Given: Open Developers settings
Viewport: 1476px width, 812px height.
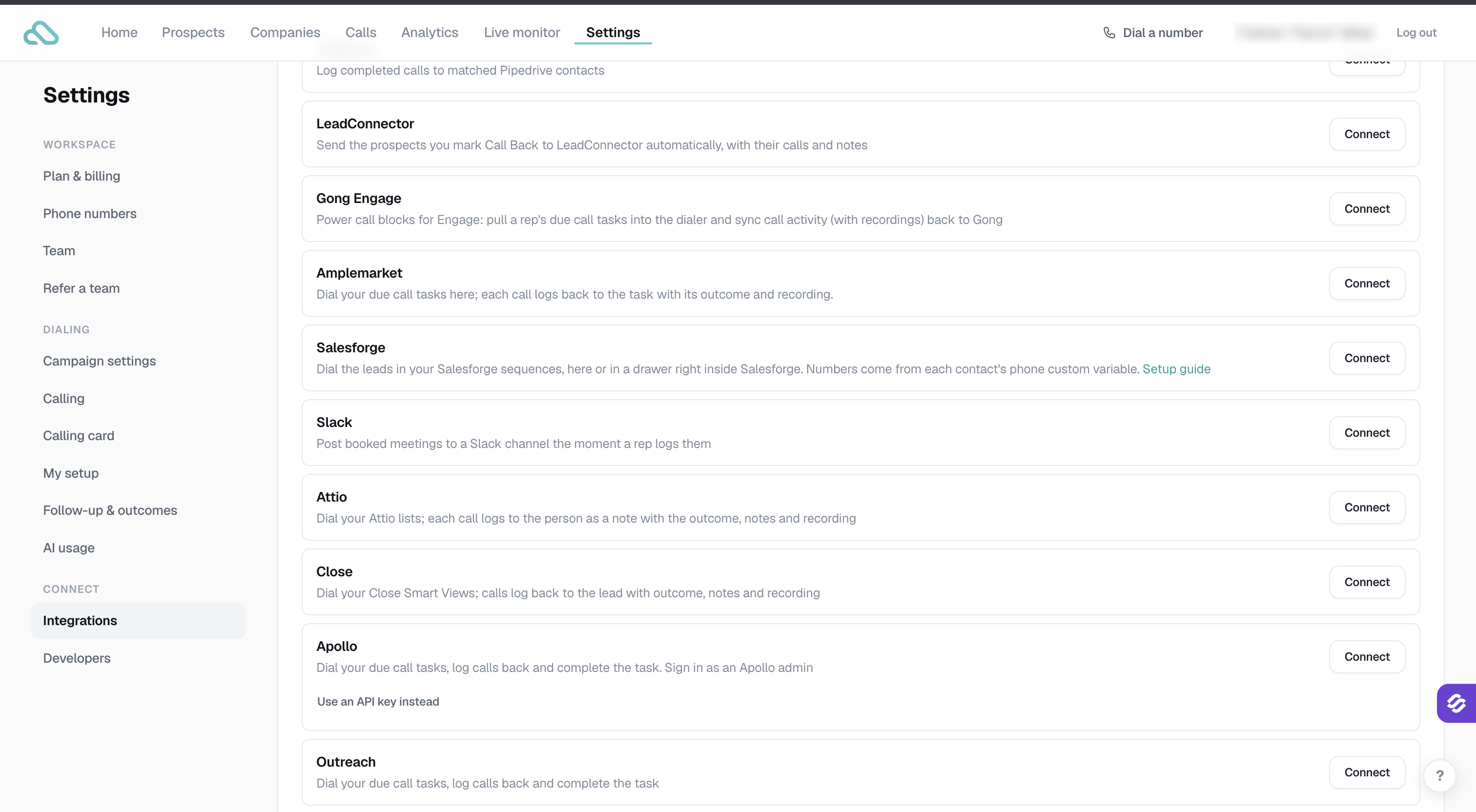Looking at the screenshot, I should tap(77, 658).
